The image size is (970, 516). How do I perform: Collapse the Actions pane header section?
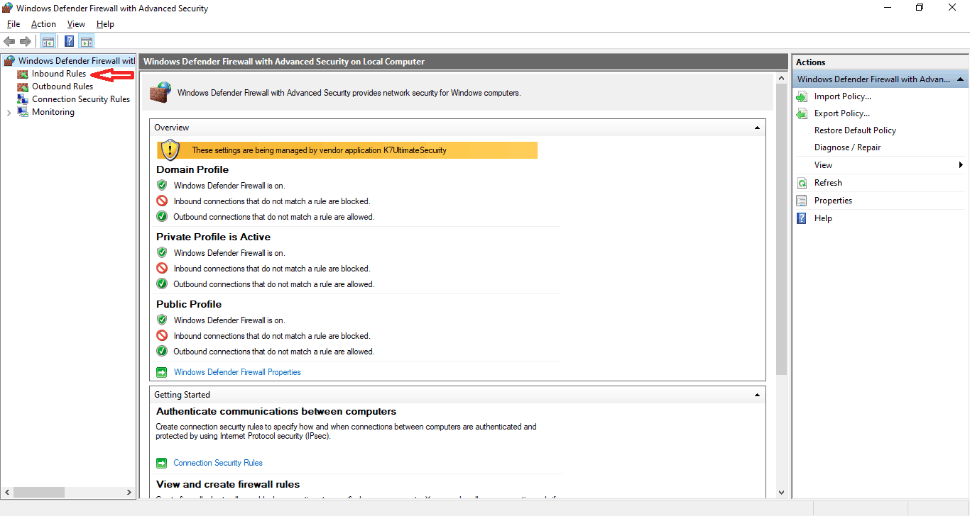point(960,79)
